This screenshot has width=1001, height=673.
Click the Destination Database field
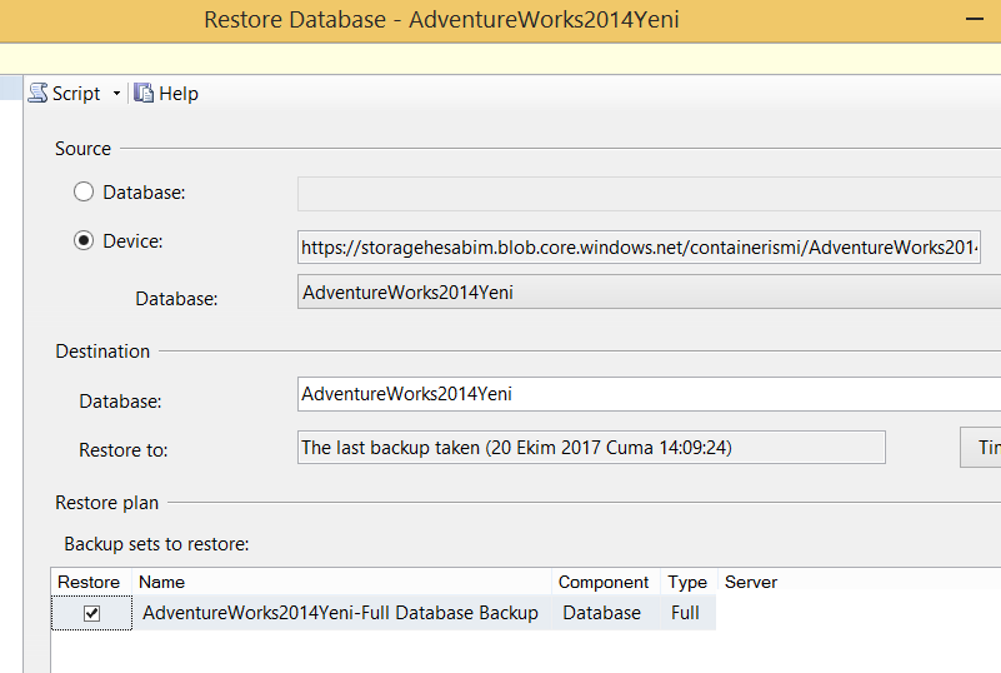point(649,394)
